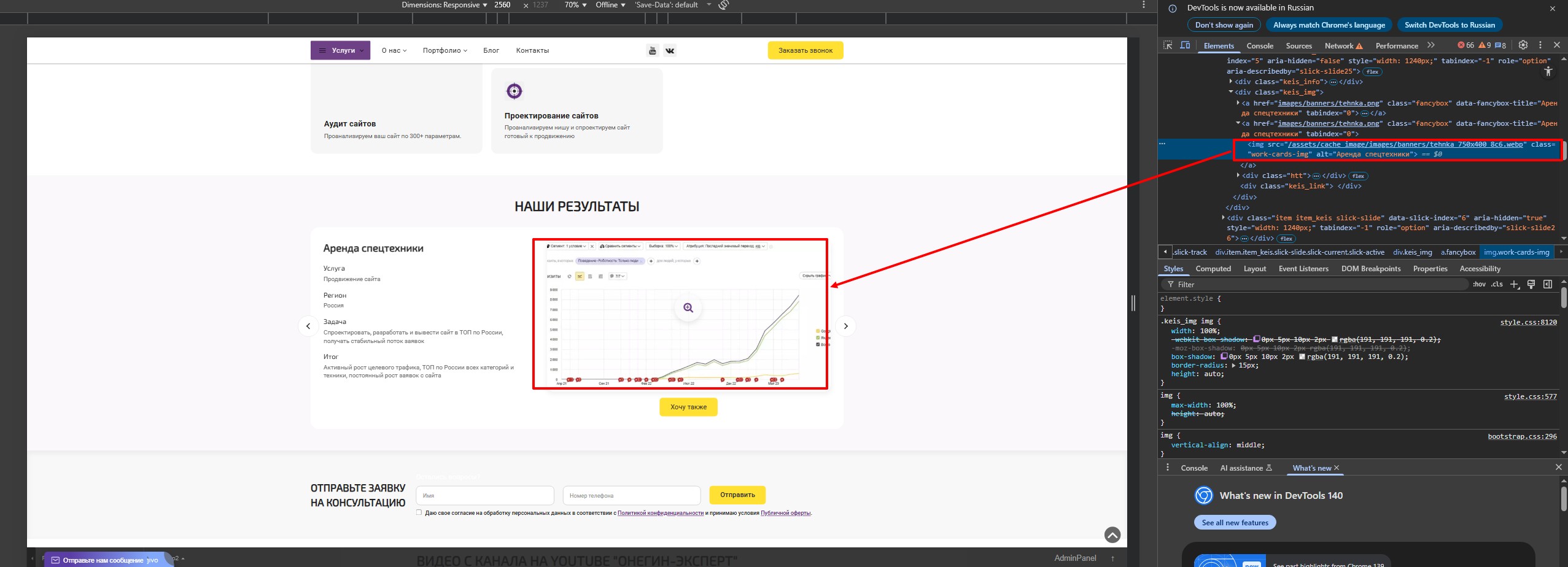Close the What's new drawer tab
1568x567 pixels.
coord(1336,468)
